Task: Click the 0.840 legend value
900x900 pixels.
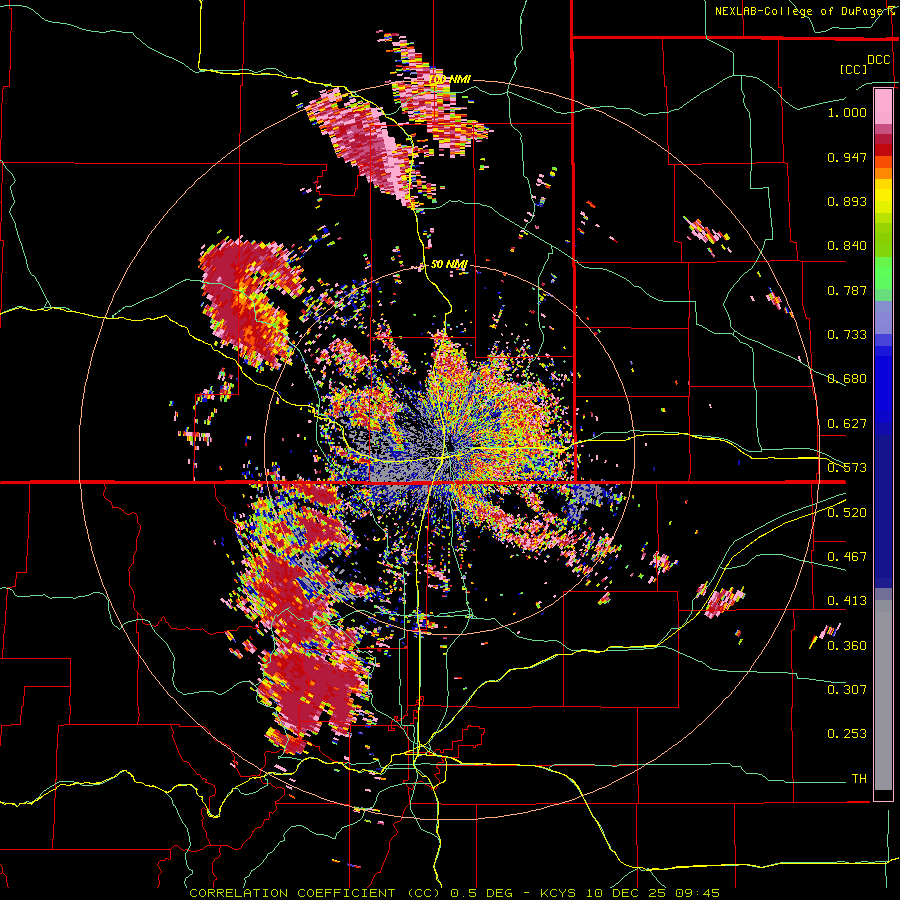Action: 847,246
